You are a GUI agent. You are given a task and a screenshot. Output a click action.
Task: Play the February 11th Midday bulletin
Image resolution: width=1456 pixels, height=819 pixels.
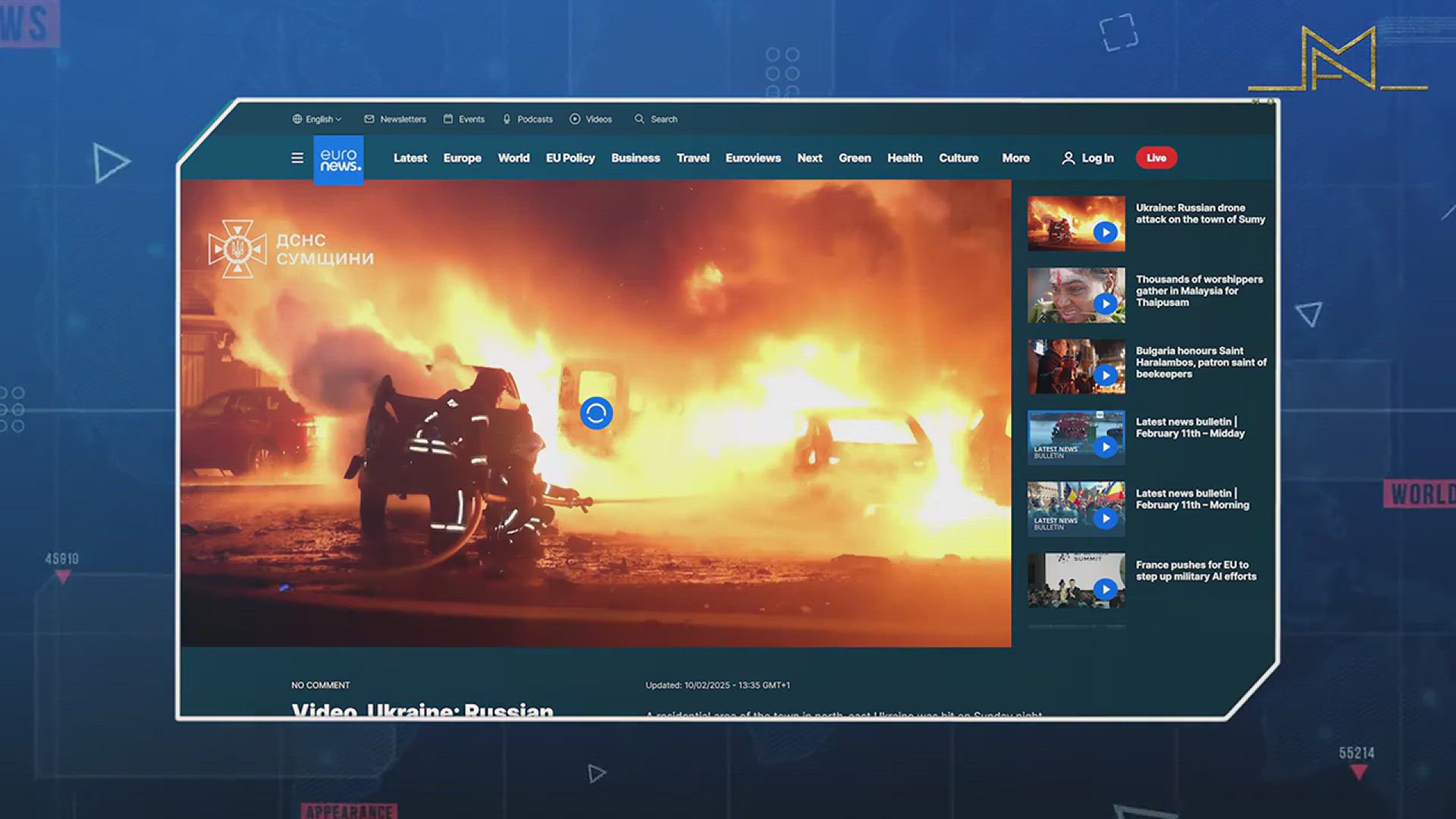1106,447
